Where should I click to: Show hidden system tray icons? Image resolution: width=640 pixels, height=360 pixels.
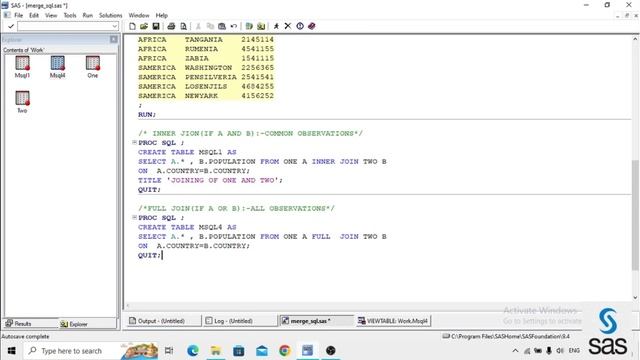515,351
